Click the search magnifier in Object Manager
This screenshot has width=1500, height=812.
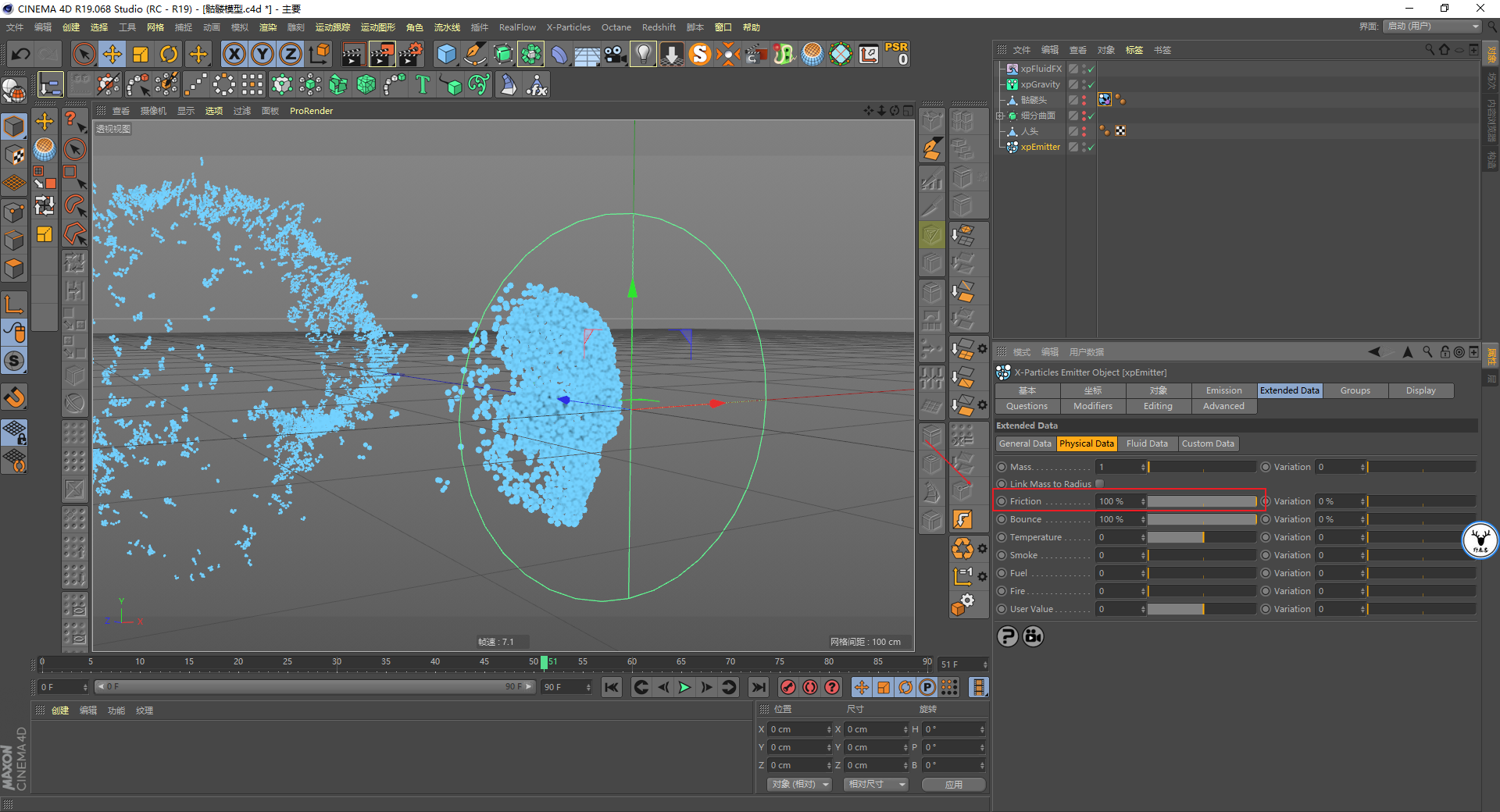[1429, 49]
